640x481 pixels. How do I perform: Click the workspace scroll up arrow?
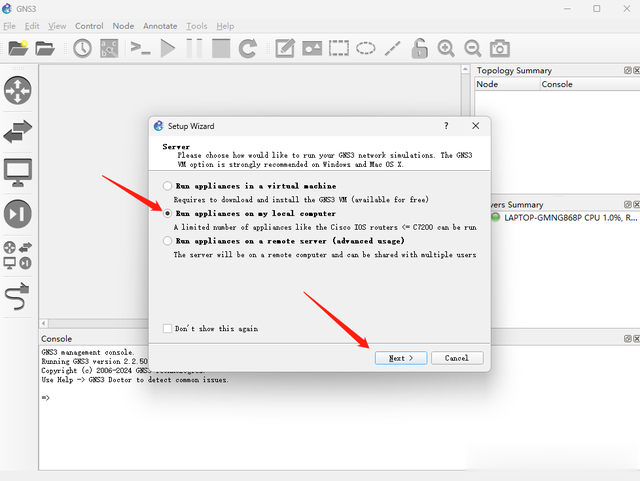465,69
